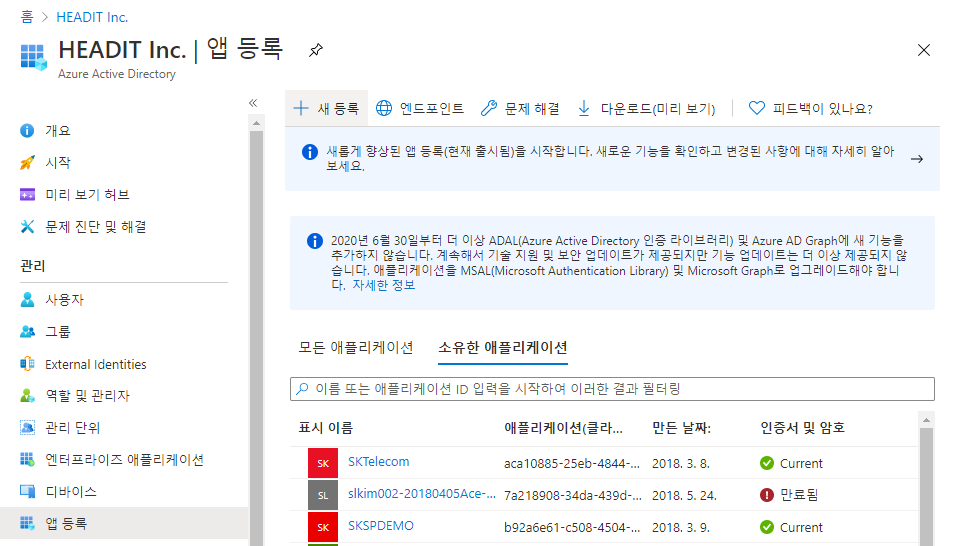Open slkim002-20180405Ace application link
This screenshot has height=546, width=958.
[x=422, y=493]
